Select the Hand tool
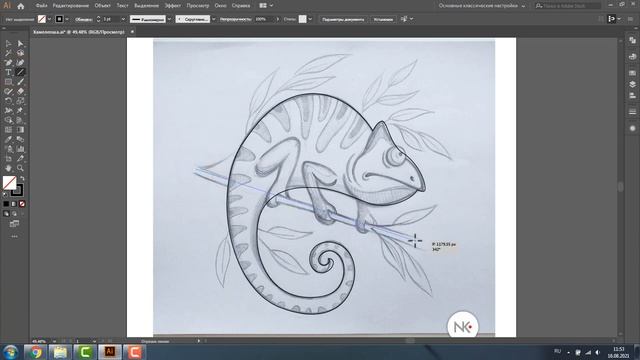Image resolution: width=640 pixels, height=360 pixels. (x=8, y=168)
